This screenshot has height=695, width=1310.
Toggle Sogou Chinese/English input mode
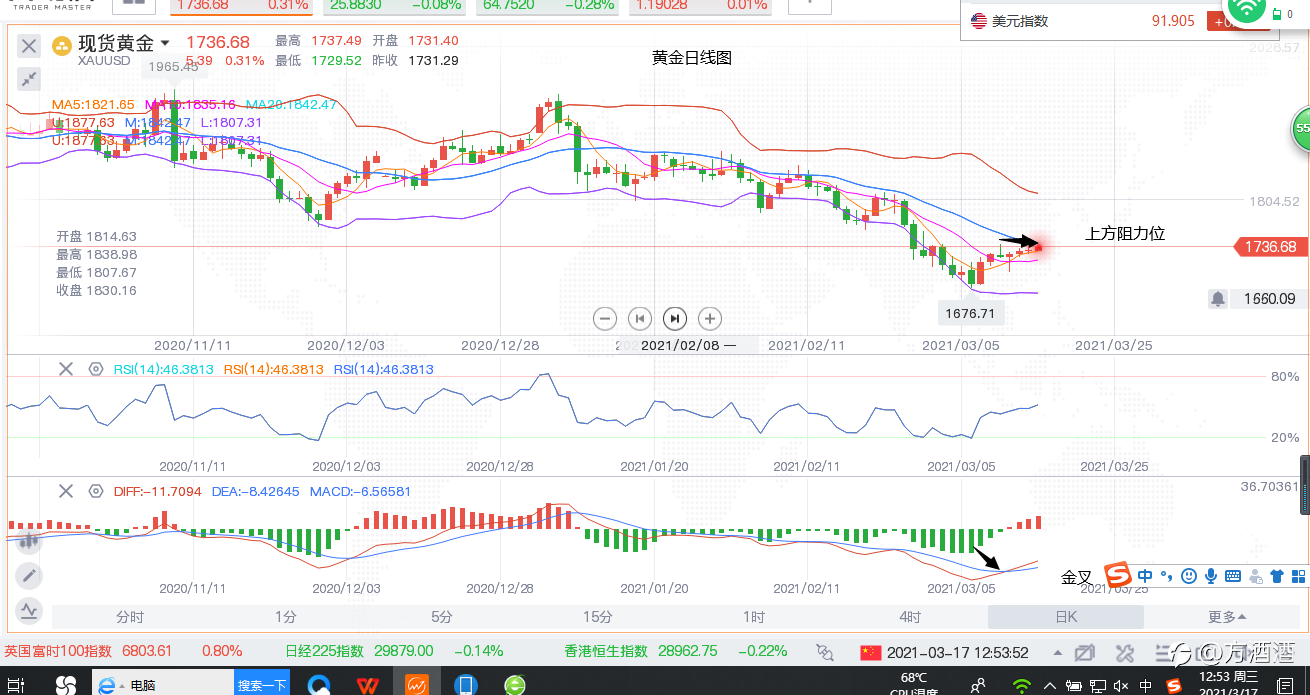pyautogui.click(x=1145, y=576)
